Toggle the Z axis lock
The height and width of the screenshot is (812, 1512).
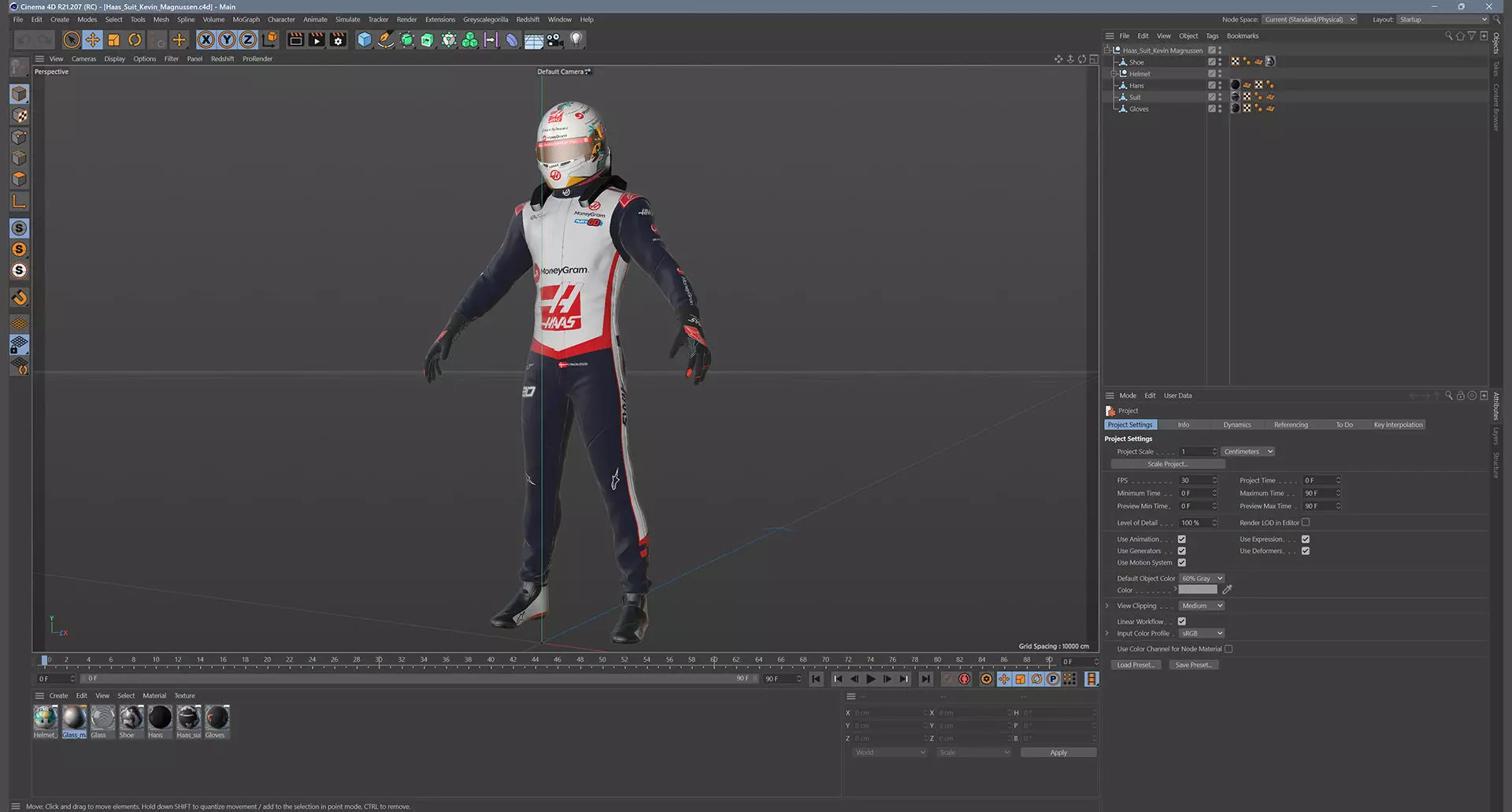pyautogui.click(x=248, y=39)
